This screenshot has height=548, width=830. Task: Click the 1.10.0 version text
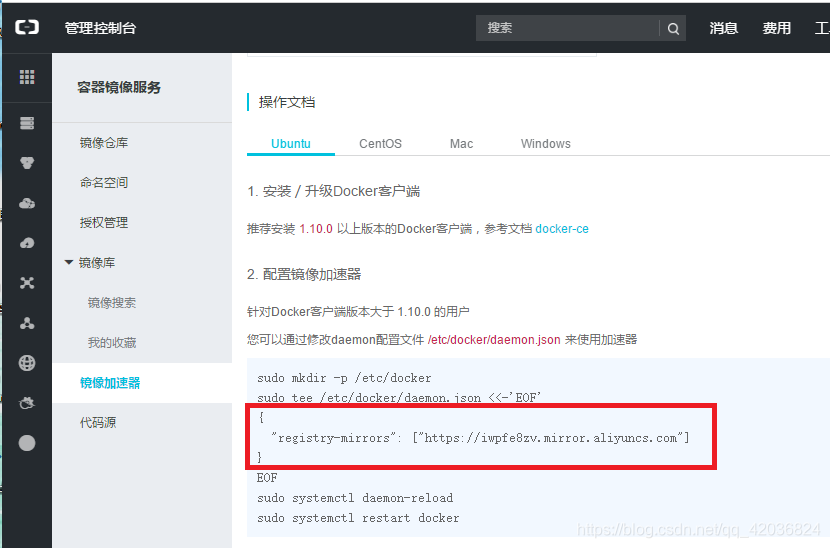(316, 229)
